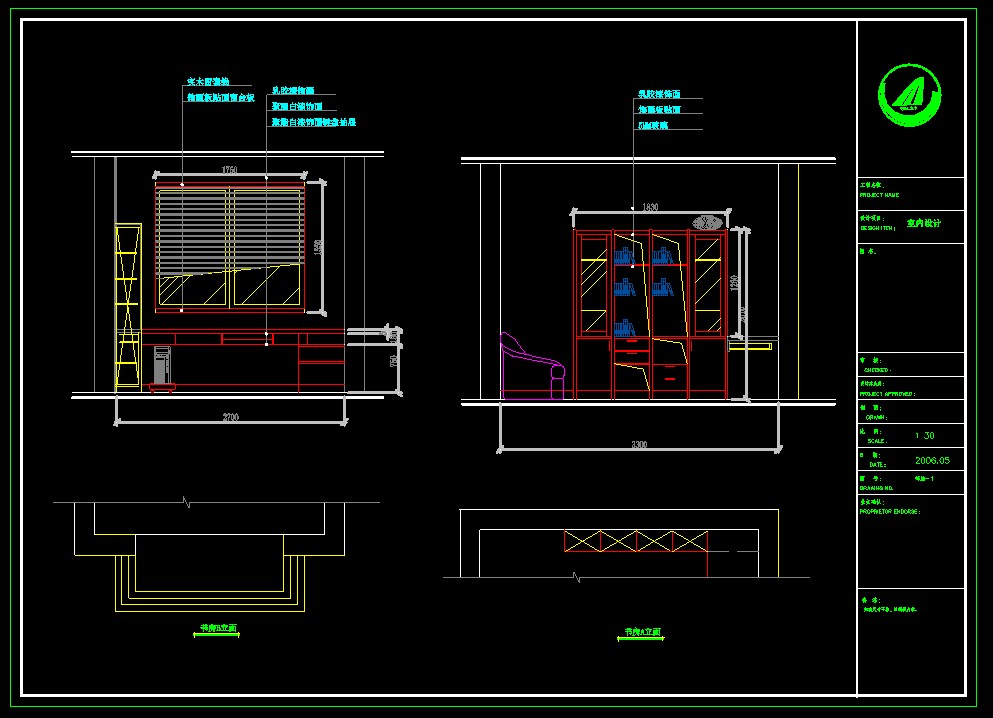Select the computer tower under the desk

pos(162,365)
